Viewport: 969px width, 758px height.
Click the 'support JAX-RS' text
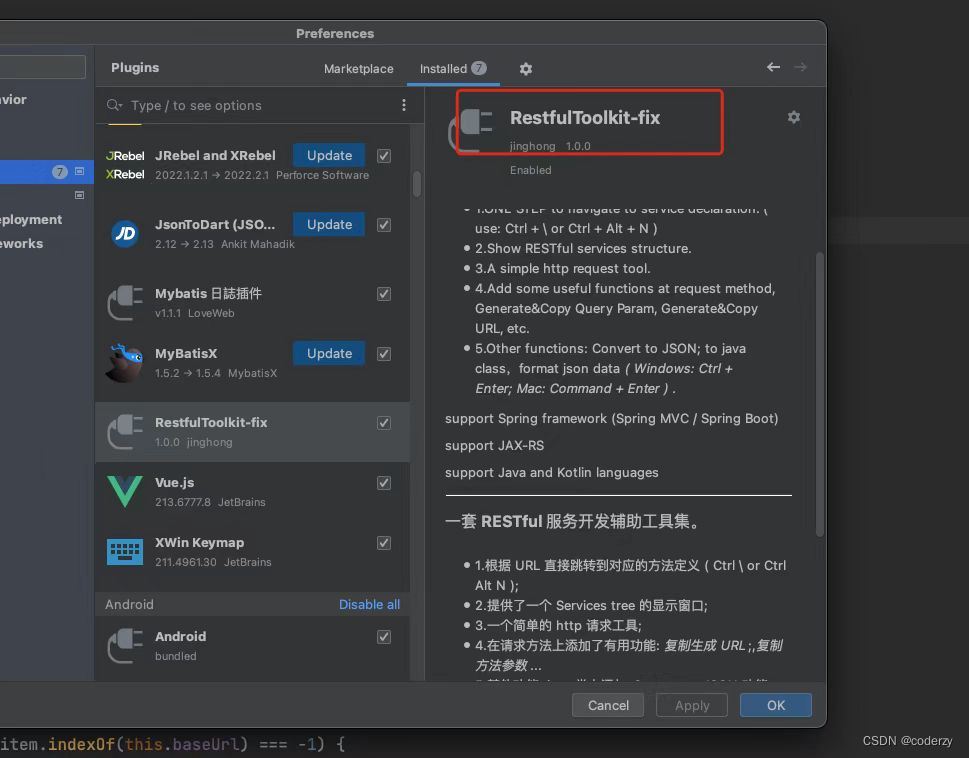point(494,445)
